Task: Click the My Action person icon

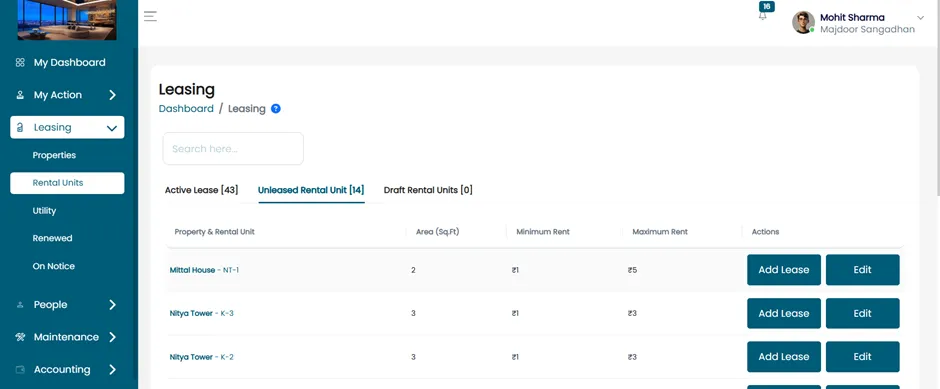Action: [x=20, y=95]
